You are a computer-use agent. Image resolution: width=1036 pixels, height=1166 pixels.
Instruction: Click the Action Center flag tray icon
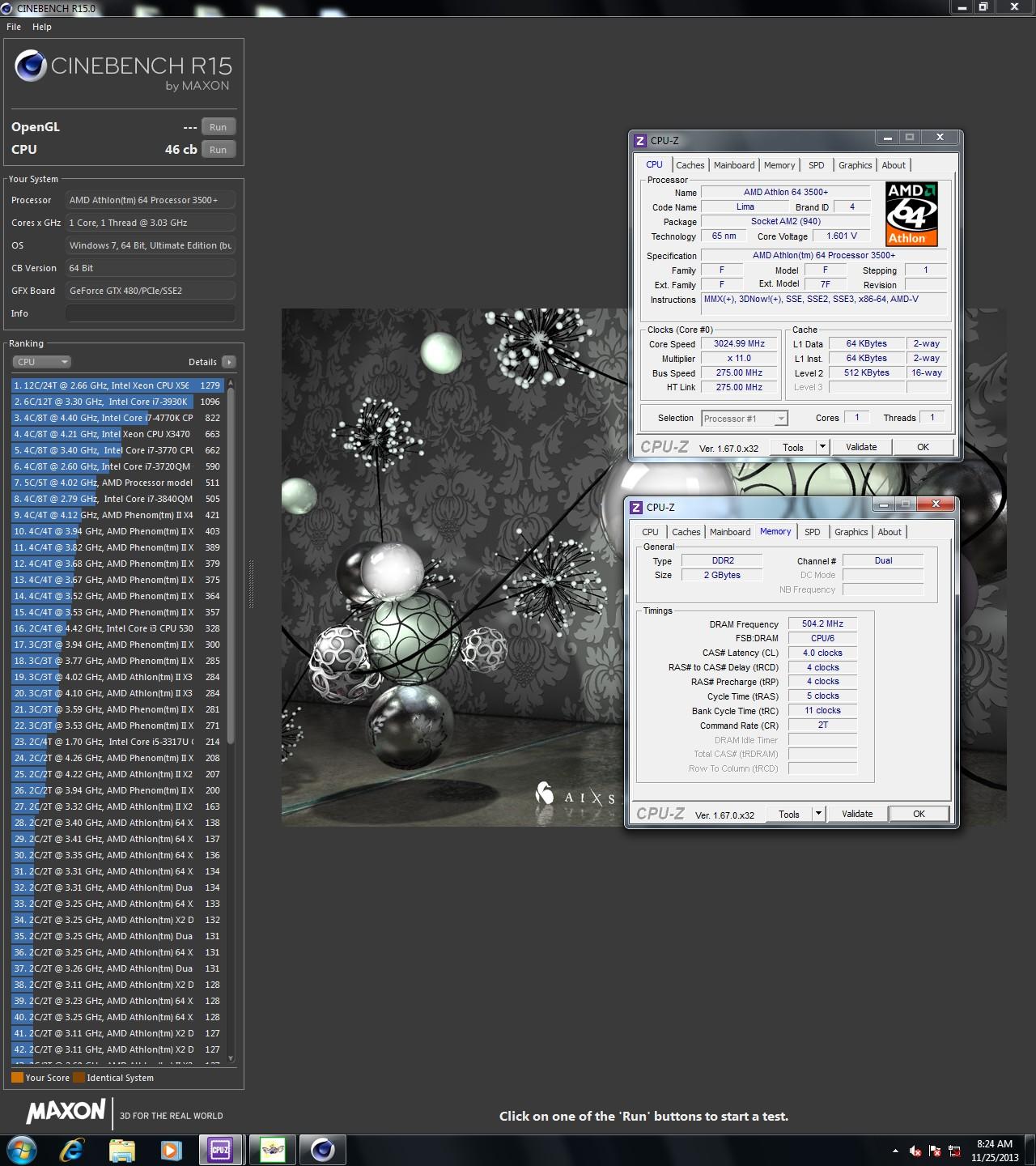(x=936, y=1151)
